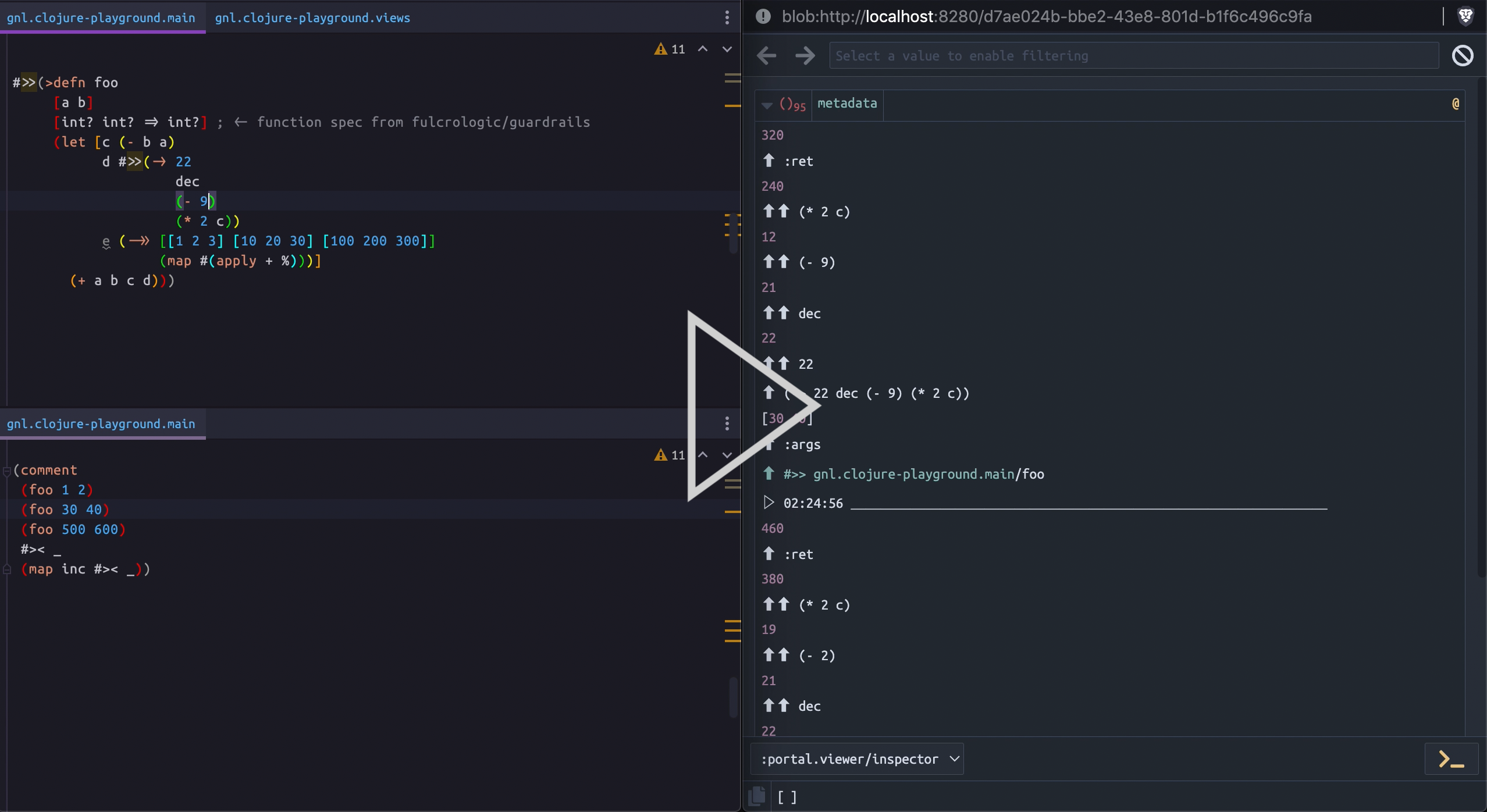
Task: Click warning indicator showing 11 in top editor
Action: click(670, 49)
